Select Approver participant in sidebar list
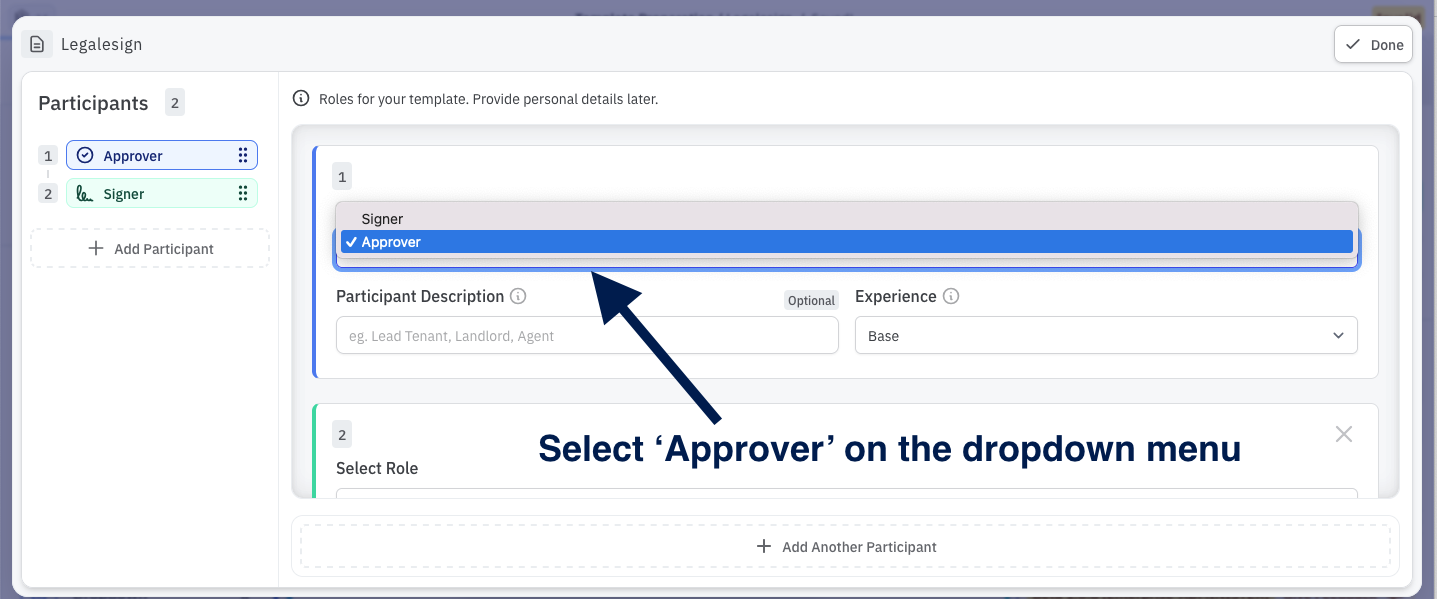Image resolution: width=1437 pixels, height=599 pixels. click(x=150, y=156)
